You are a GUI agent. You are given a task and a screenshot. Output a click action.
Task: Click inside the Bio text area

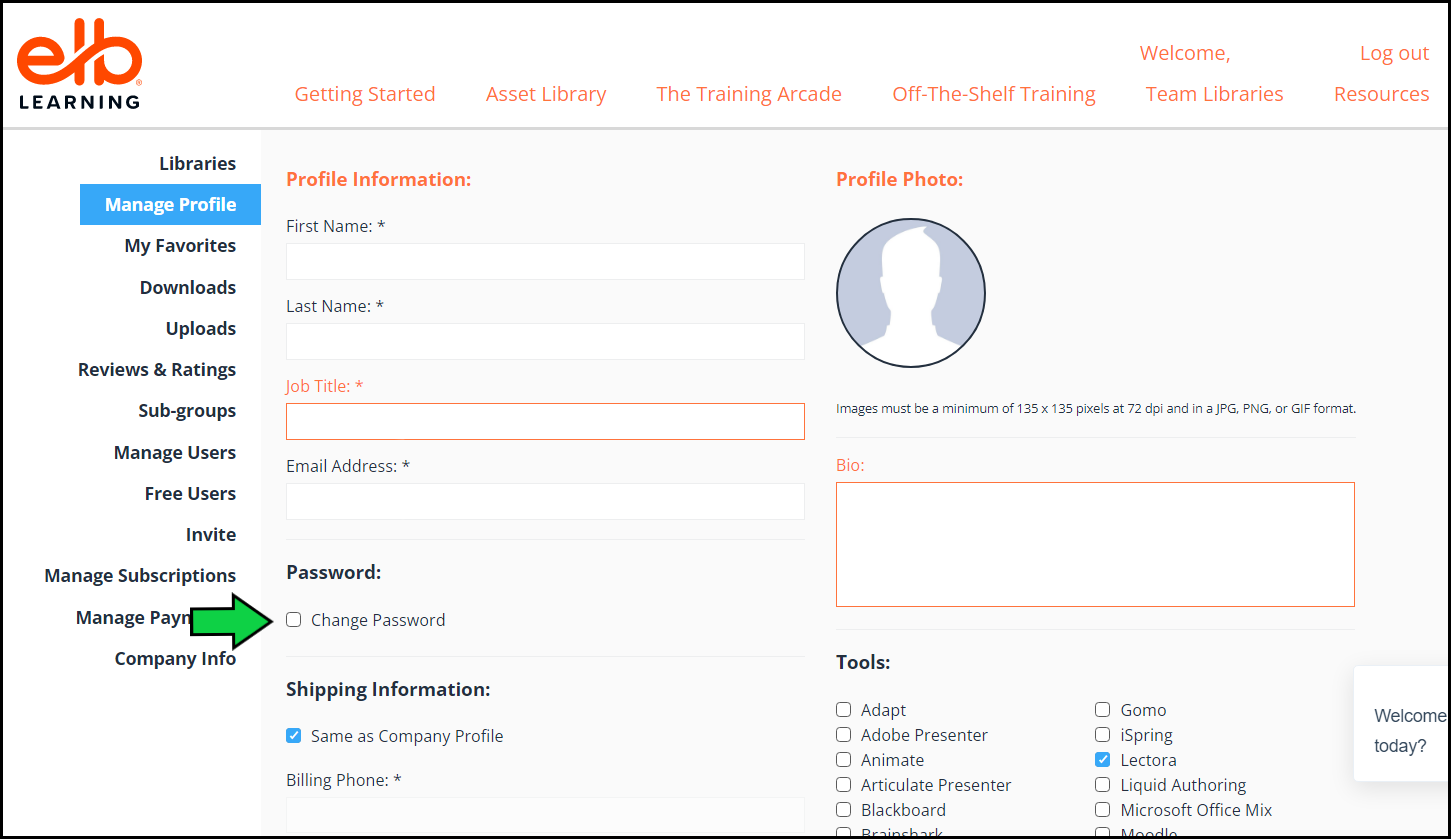pos(1095,545)
